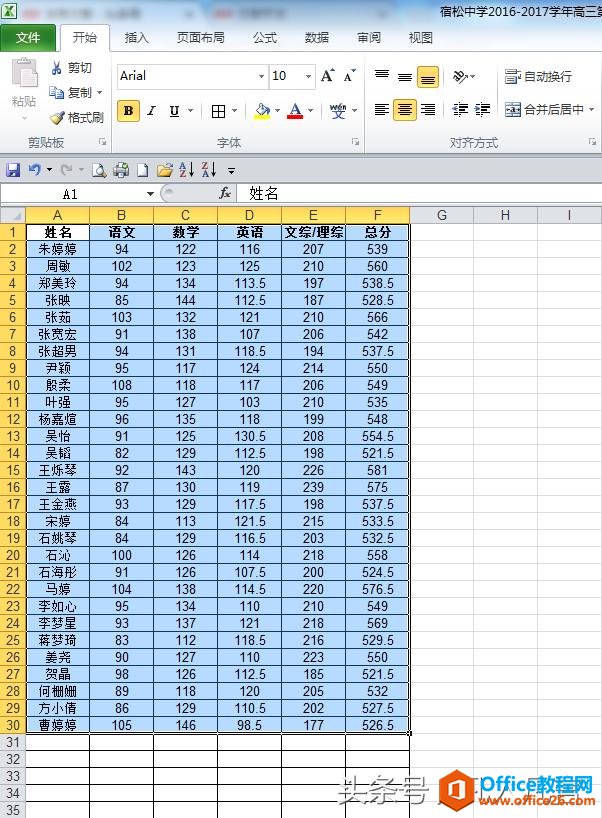Expand underline style dropdown arrow
The width and height of the screenshot is (602, 818).
[190, 111]
